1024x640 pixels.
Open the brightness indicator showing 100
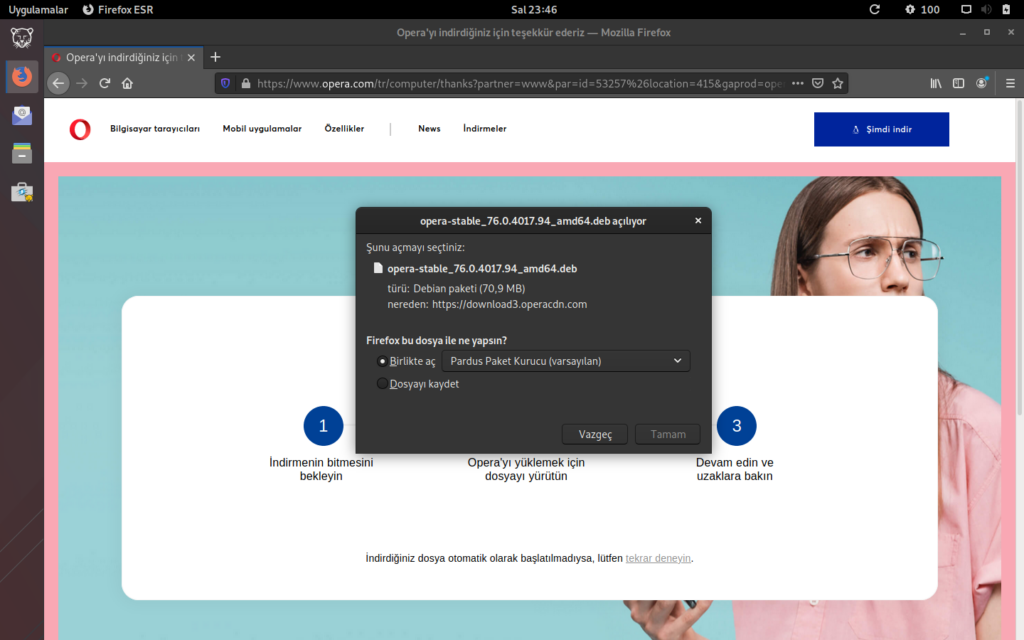click(922, 9)
